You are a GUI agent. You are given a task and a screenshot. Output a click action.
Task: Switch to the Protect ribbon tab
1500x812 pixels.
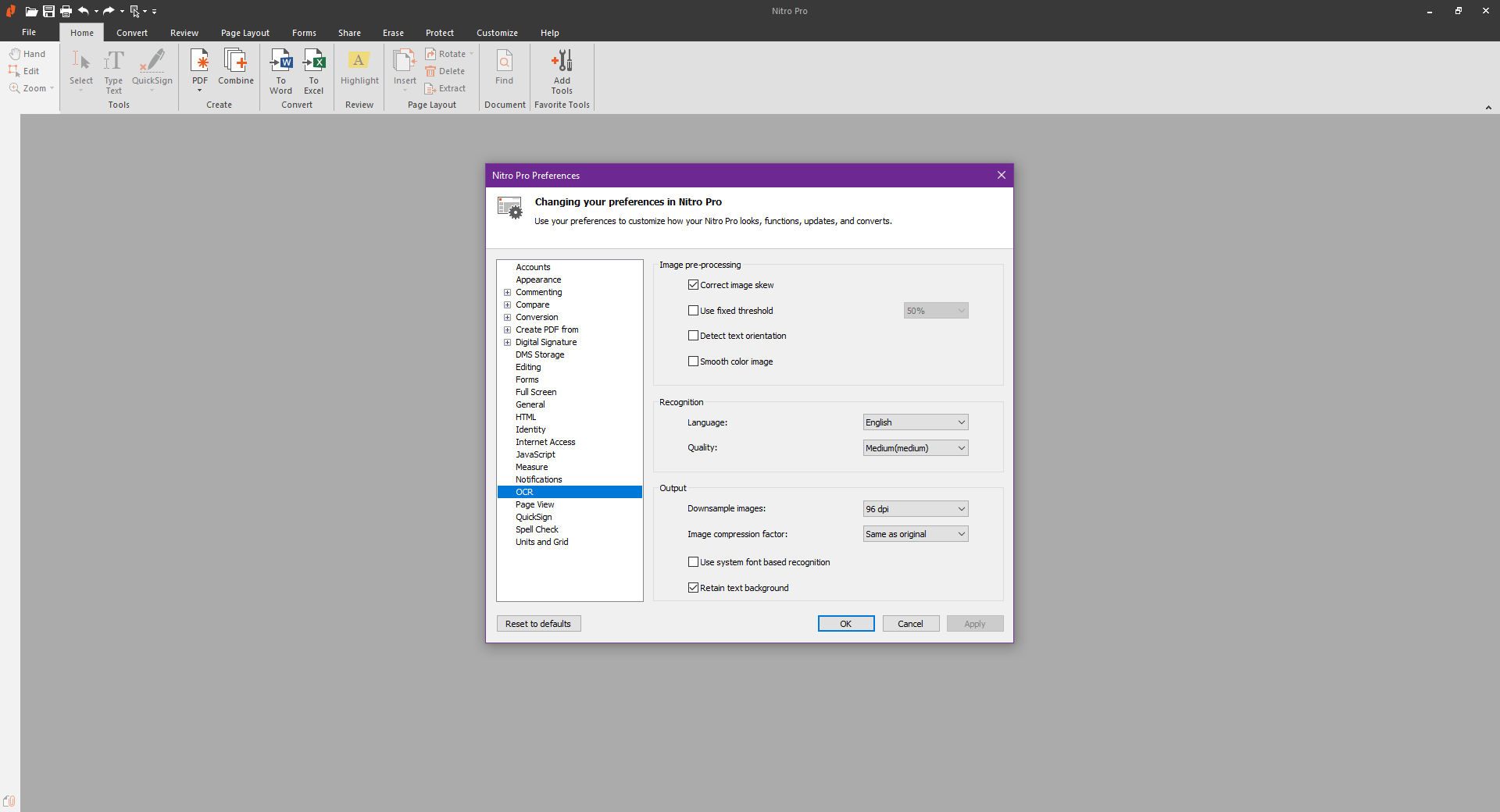click(440, 33)
